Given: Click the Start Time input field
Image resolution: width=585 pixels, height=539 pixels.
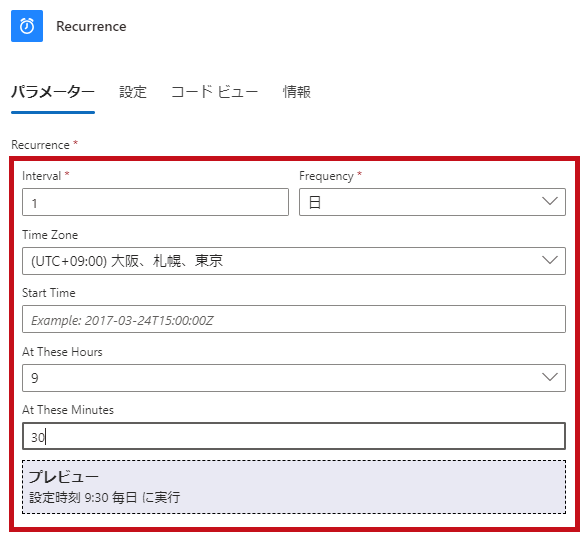Looking at the screenshot, I should 294,319.
